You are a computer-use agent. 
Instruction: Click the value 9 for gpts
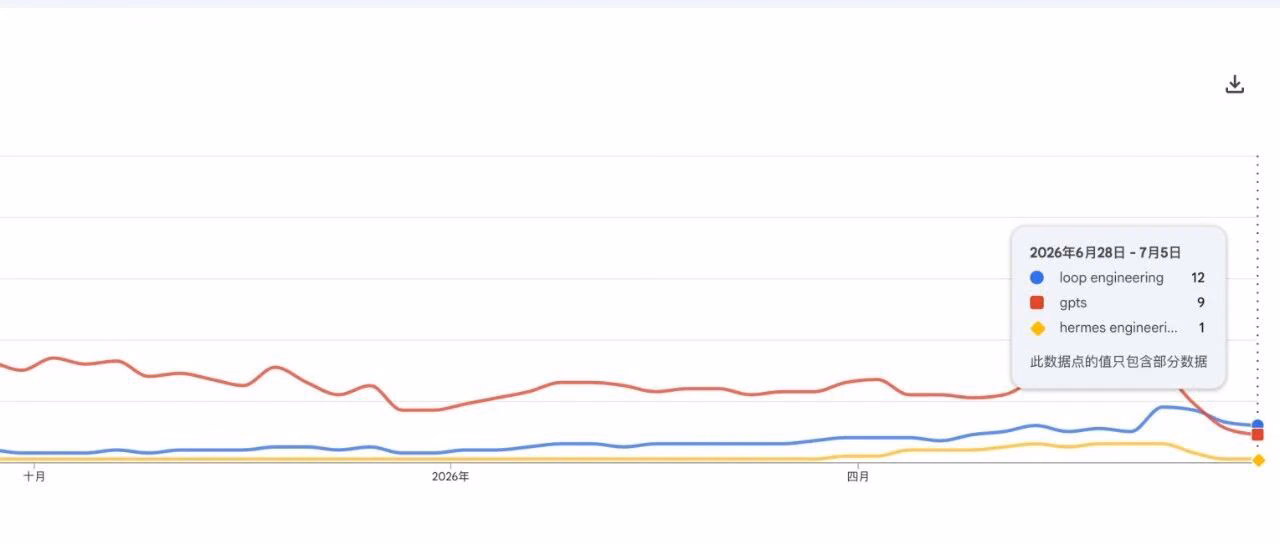coord(1200,303)
